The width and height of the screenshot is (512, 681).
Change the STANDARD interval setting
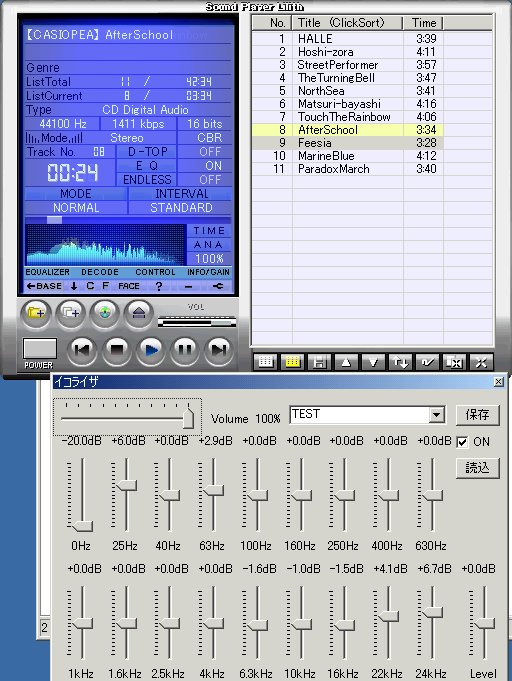[x=181, y=208]
